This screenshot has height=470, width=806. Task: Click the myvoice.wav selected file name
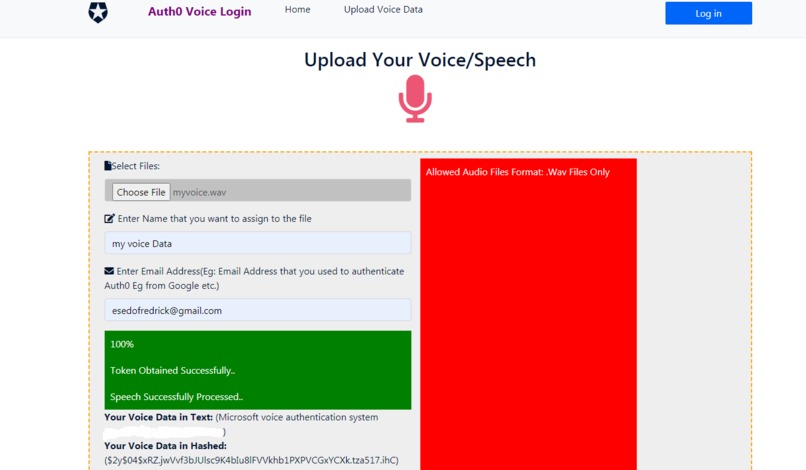tap(199, 192)
